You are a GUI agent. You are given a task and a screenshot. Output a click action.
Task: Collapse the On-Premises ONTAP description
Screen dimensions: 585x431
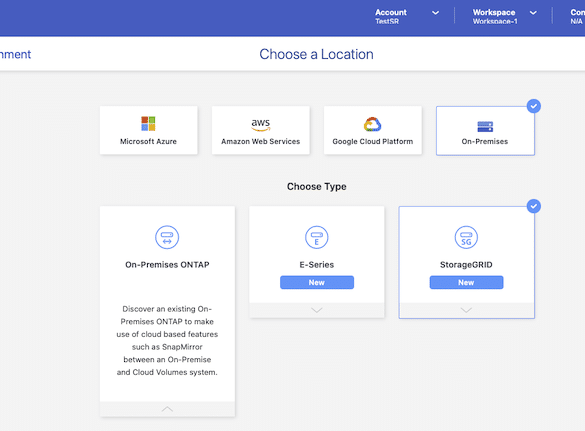click(167, 409)
